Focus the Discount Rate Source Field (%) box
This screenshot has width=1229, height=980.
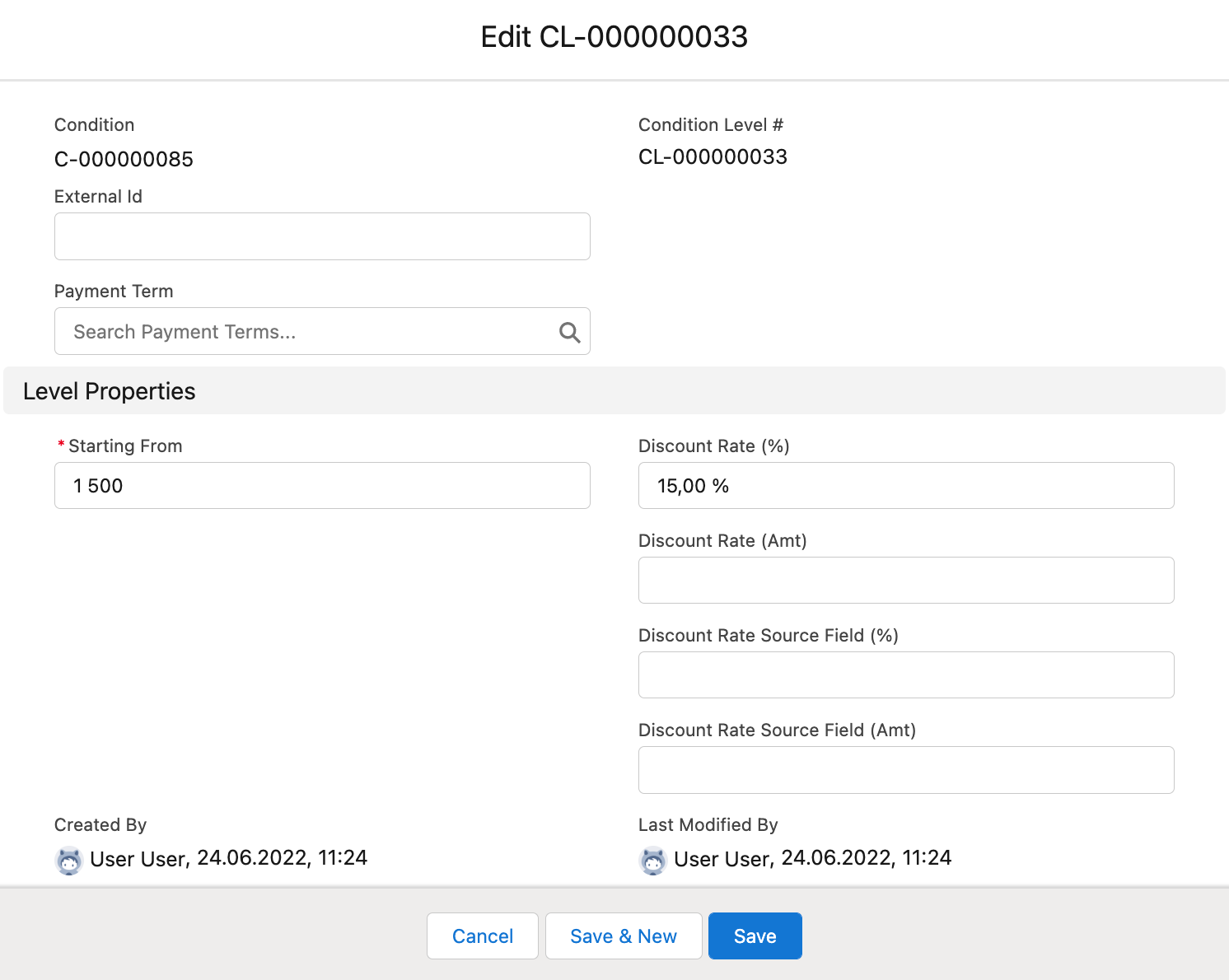(906, 675)
